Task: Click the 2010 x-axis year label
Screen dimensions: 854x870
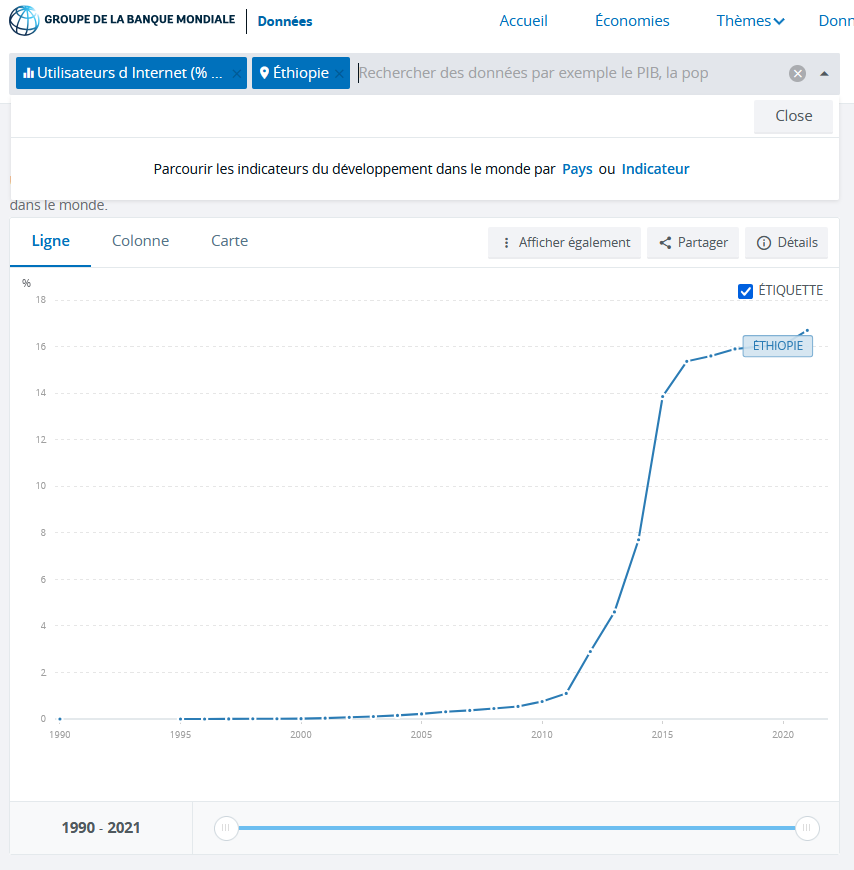Action: tap(542, 735)
